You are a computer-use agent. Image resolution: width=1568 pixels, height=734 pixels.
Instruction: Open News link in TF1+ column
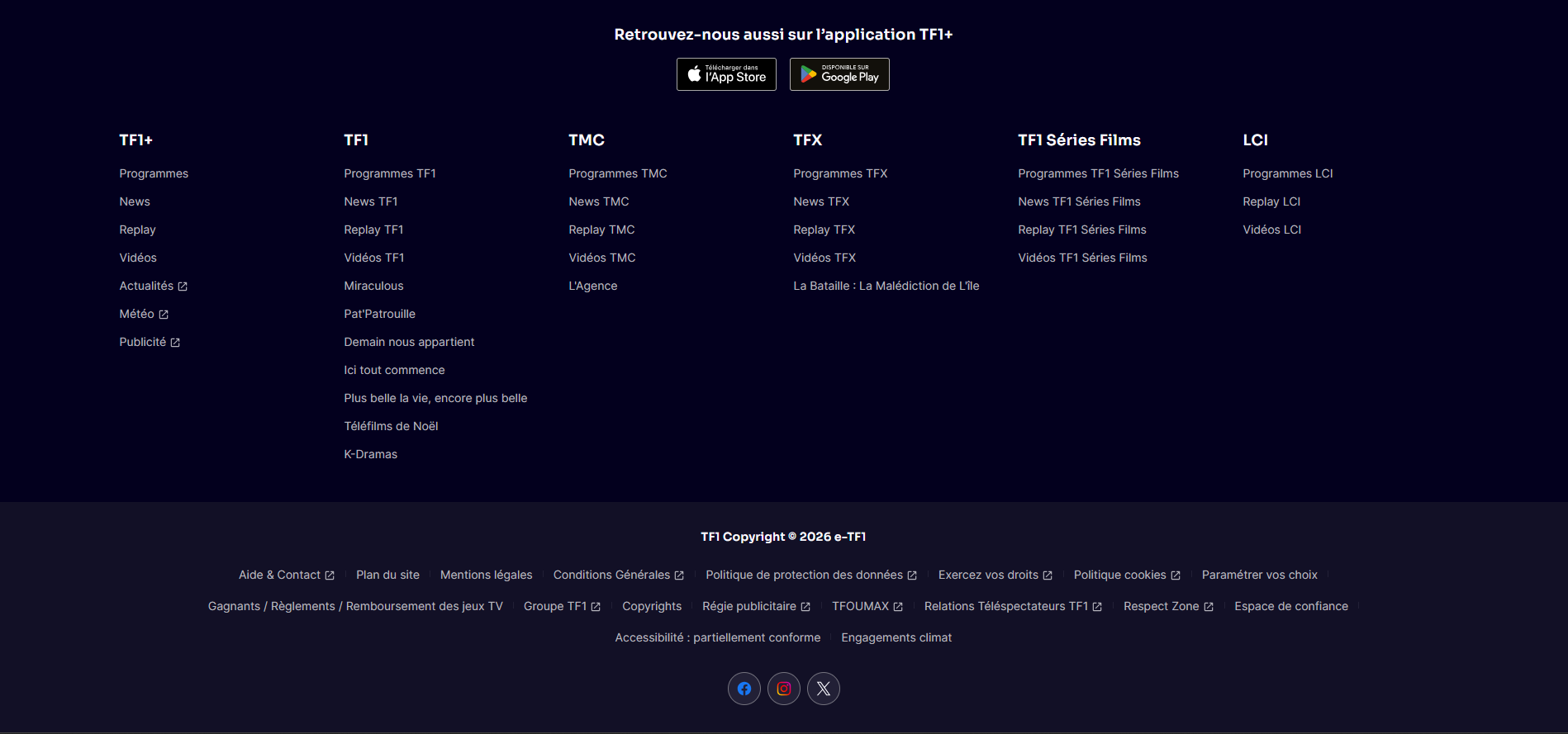(x=135, y=201)
